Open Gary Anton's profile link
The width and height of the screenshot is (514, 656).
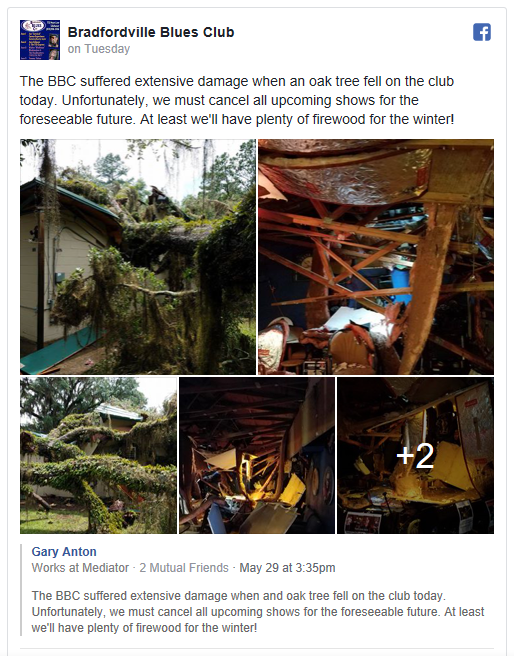(x=64, y=552)
